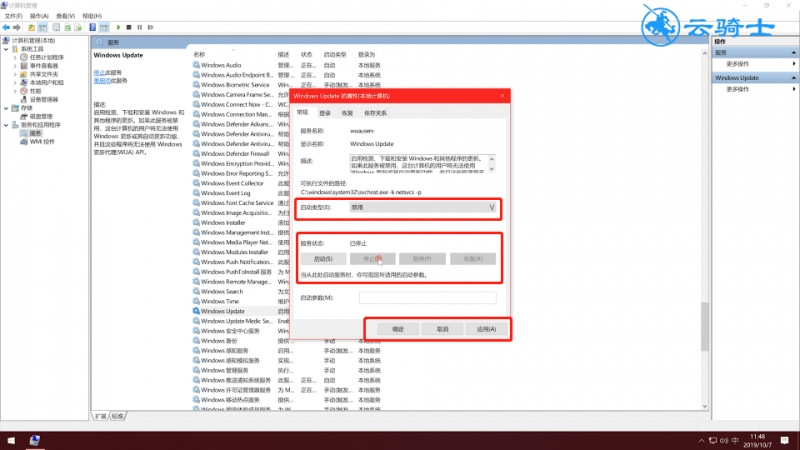Select the Windows Defender Firewall service row
Image resolution: width=800 pixels, height=450 pixels.
pyautogui.click(x=235, y=154)
